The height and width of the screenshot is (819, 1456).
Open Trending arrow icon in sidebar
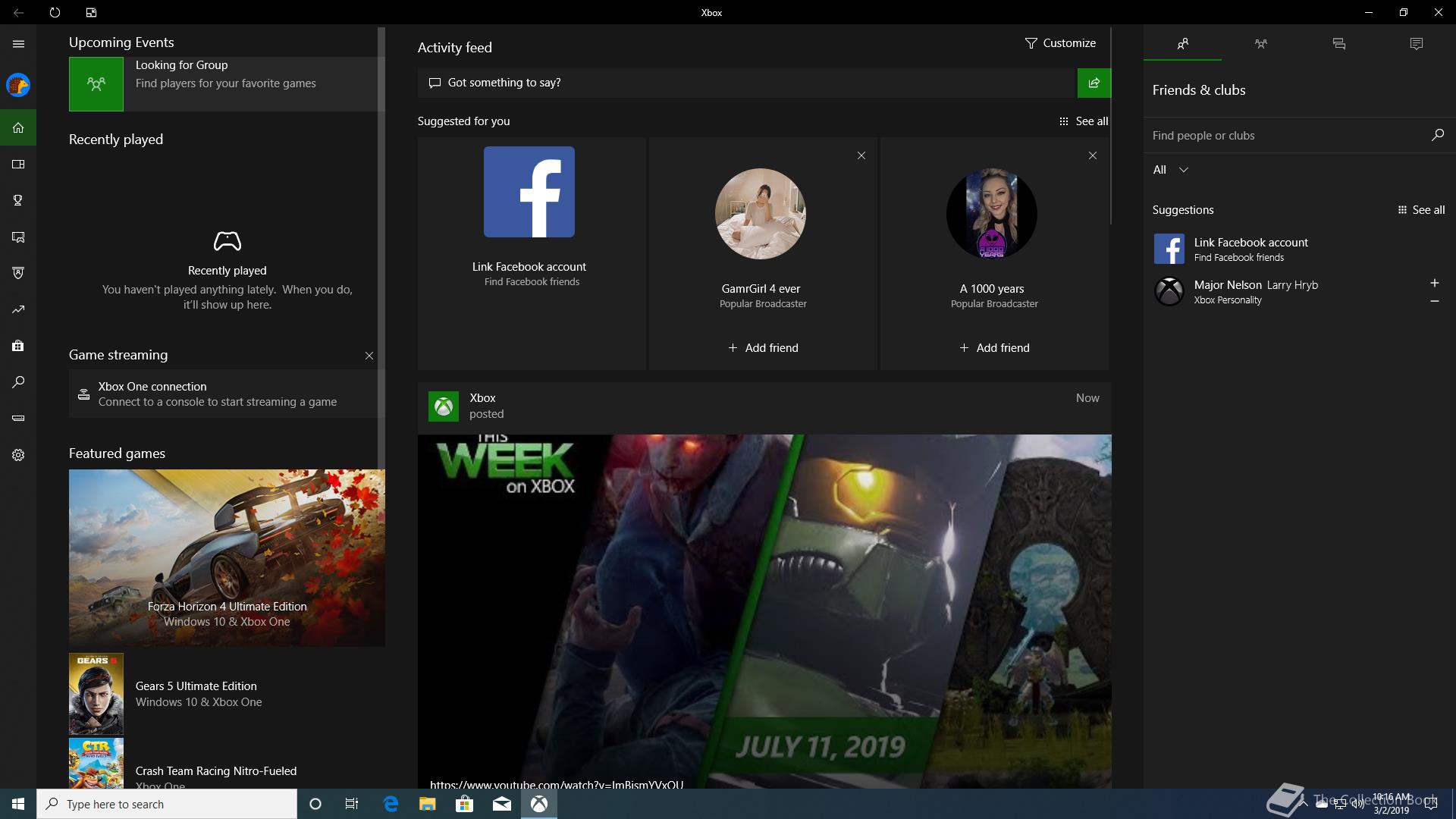pos(18,309)
